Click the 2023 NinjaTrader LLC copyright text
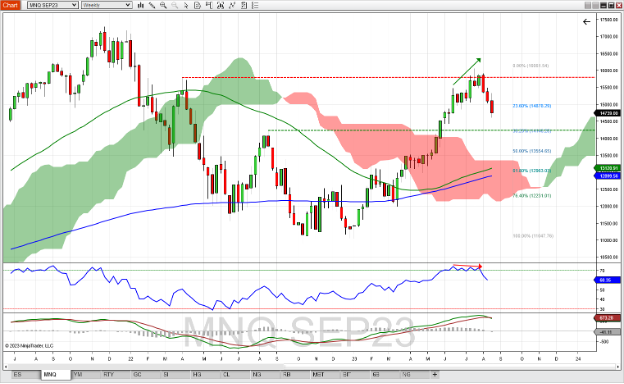 click(x=29, y=346)
